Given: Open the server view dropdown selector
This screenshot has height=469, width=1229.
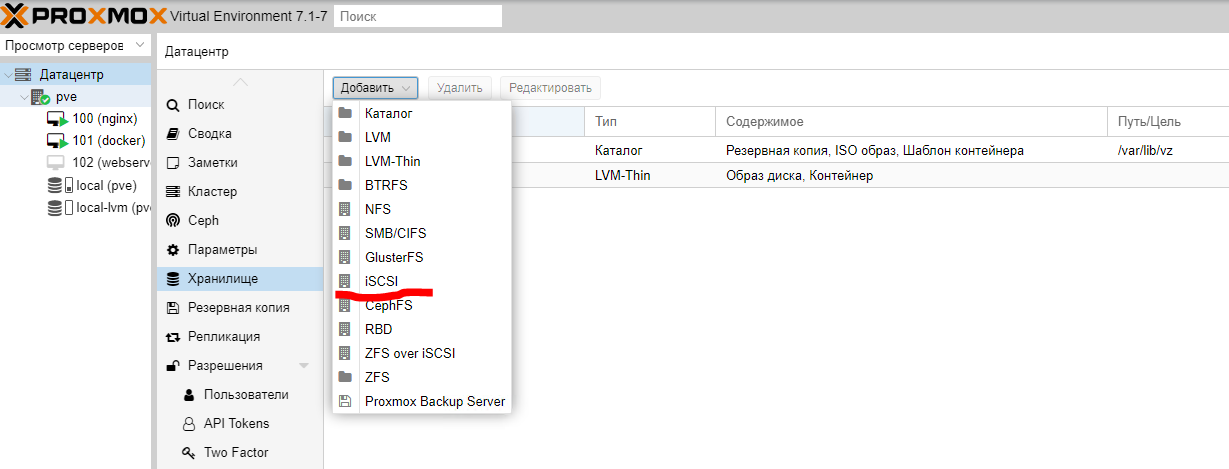Looking at the screenshot, I should click(x=75, y=46).
